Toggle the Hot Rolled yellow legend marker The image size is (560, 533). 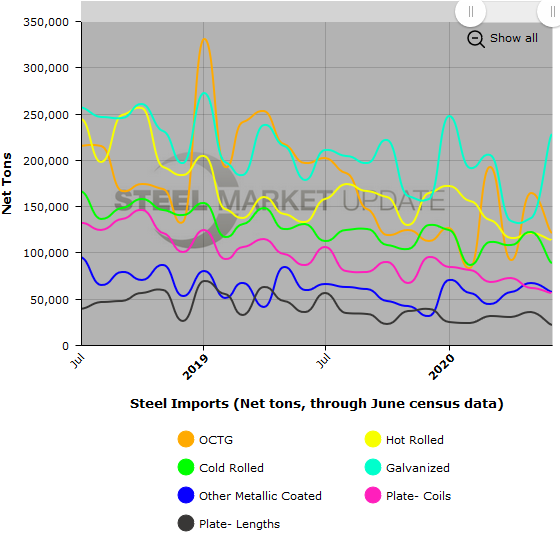(x=373, y=439)
